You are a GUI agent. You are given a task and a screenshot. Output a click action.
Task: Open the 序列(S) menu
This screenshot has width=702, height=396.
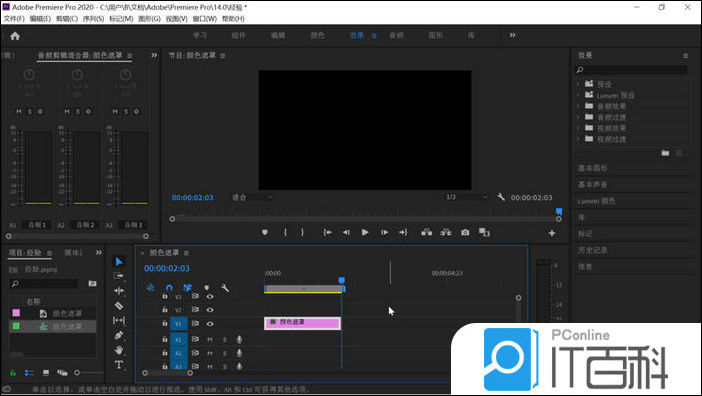point(93,19)
